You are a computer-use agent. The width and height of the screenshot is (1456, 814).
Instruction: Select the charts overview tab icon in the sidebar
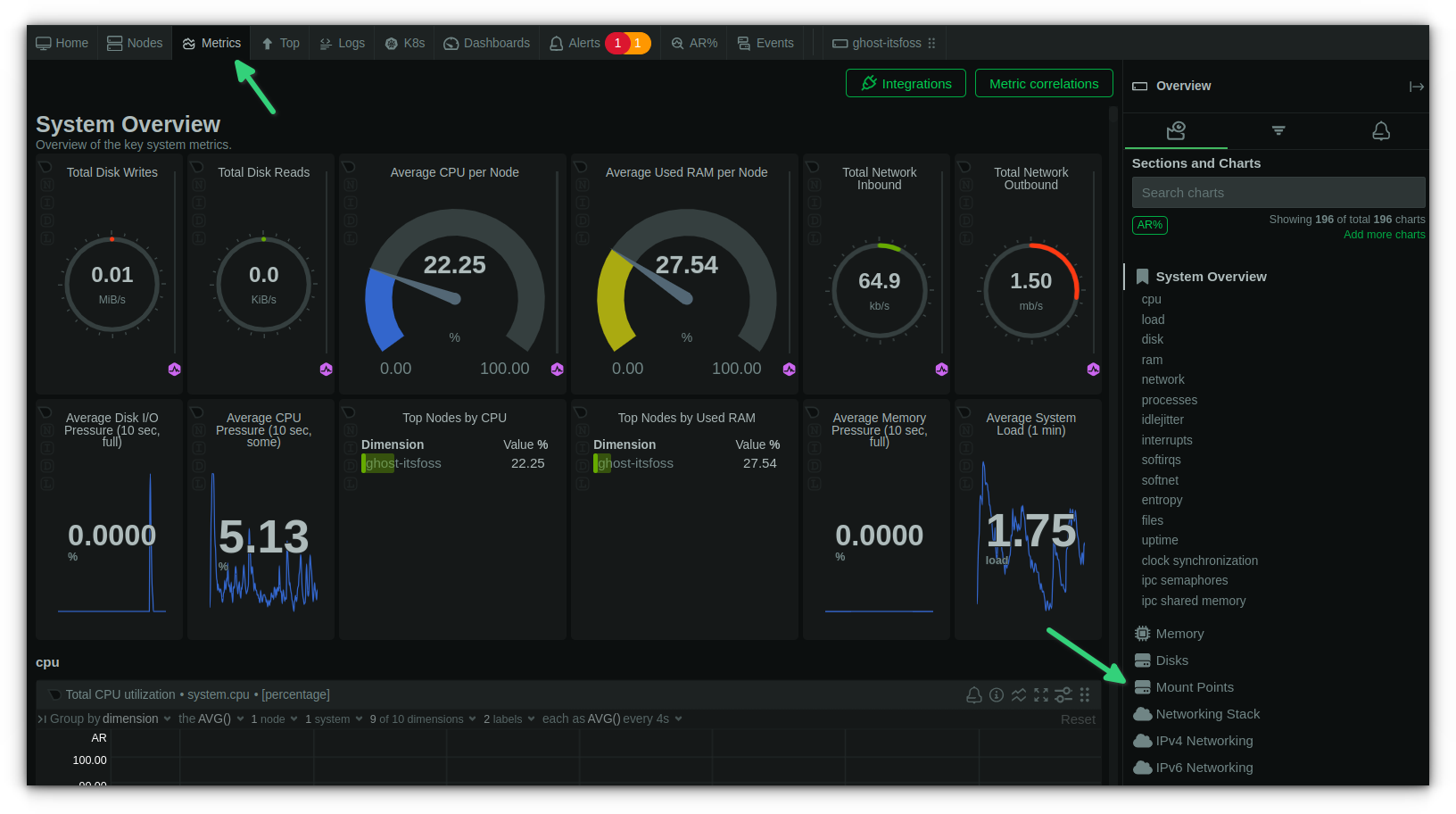(x=1176, y=130)
